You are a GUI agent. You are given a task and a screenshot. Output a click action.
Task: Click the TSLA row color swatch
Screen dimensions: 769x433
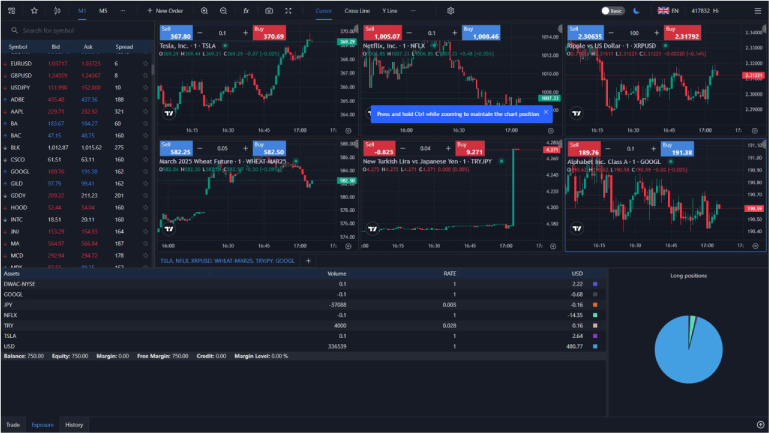(595, 336)
